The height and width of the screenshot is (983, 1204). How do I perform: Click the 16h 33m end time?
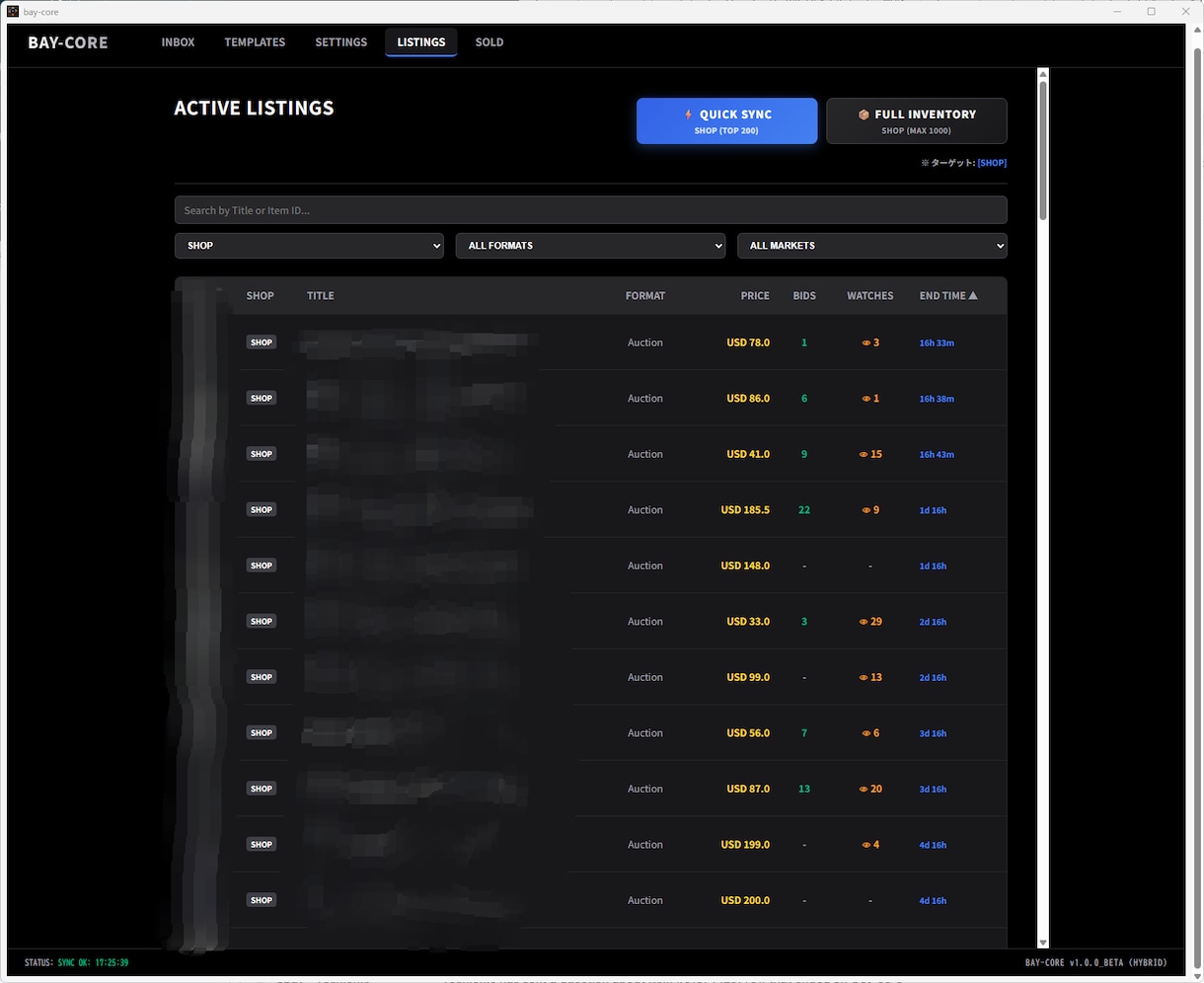click(937, 343)
